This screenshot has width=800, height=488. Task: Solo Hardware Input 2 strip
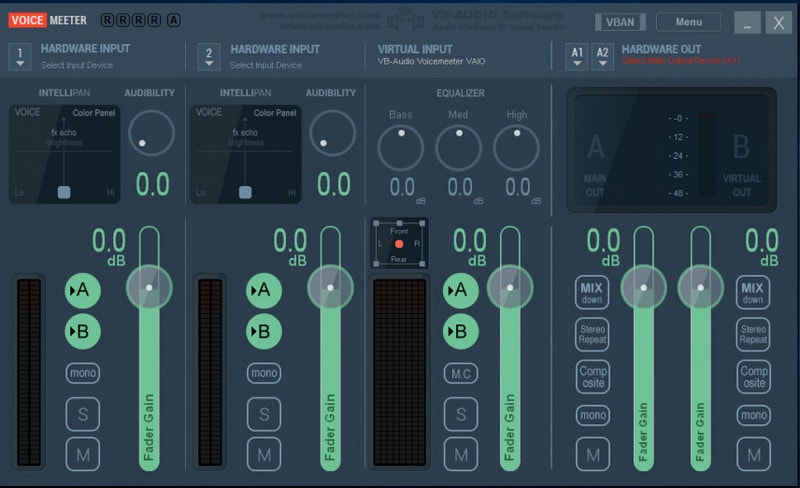point(264,414)
